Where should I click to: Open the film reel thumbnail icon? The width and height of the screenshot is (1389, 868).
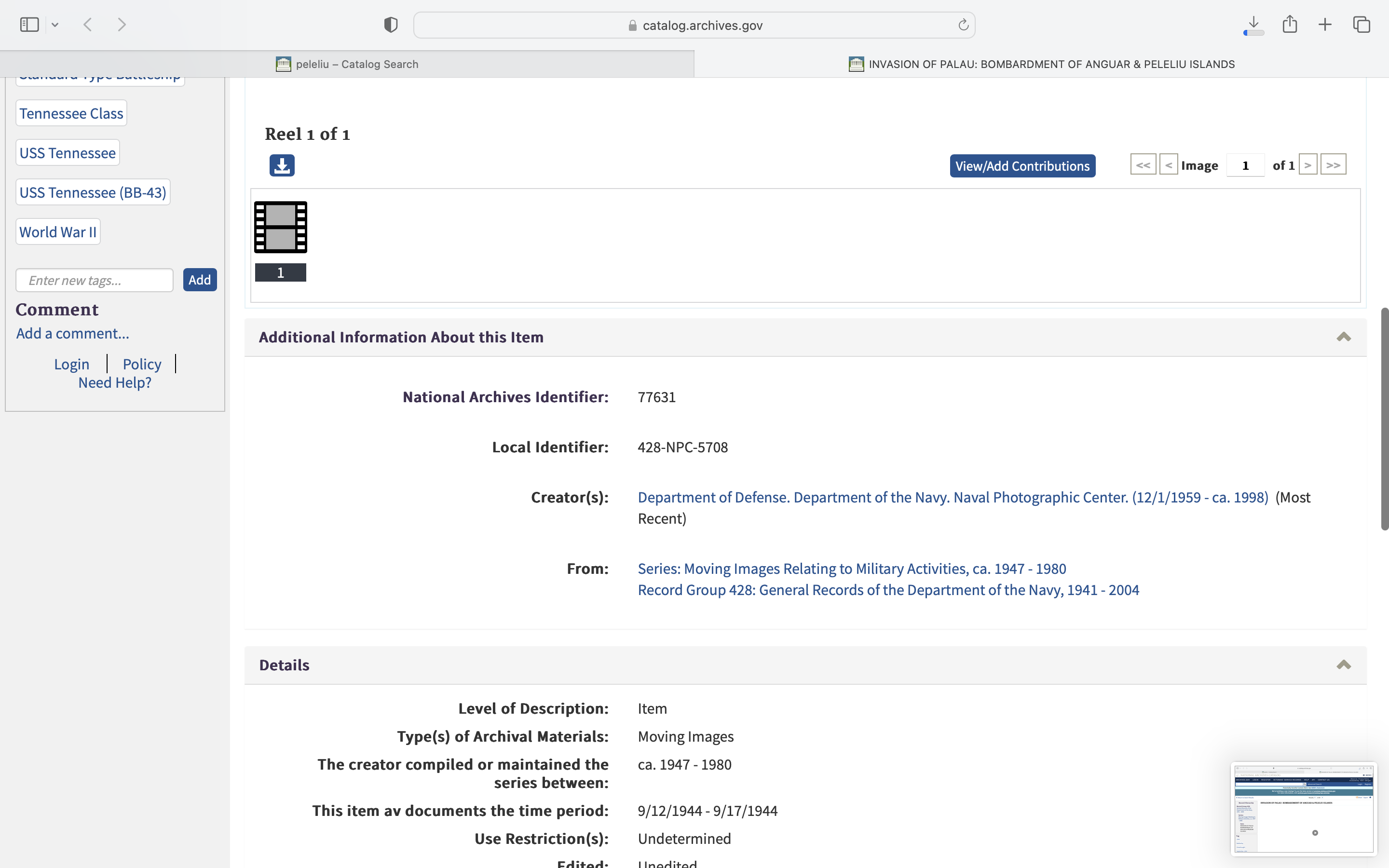281,227
